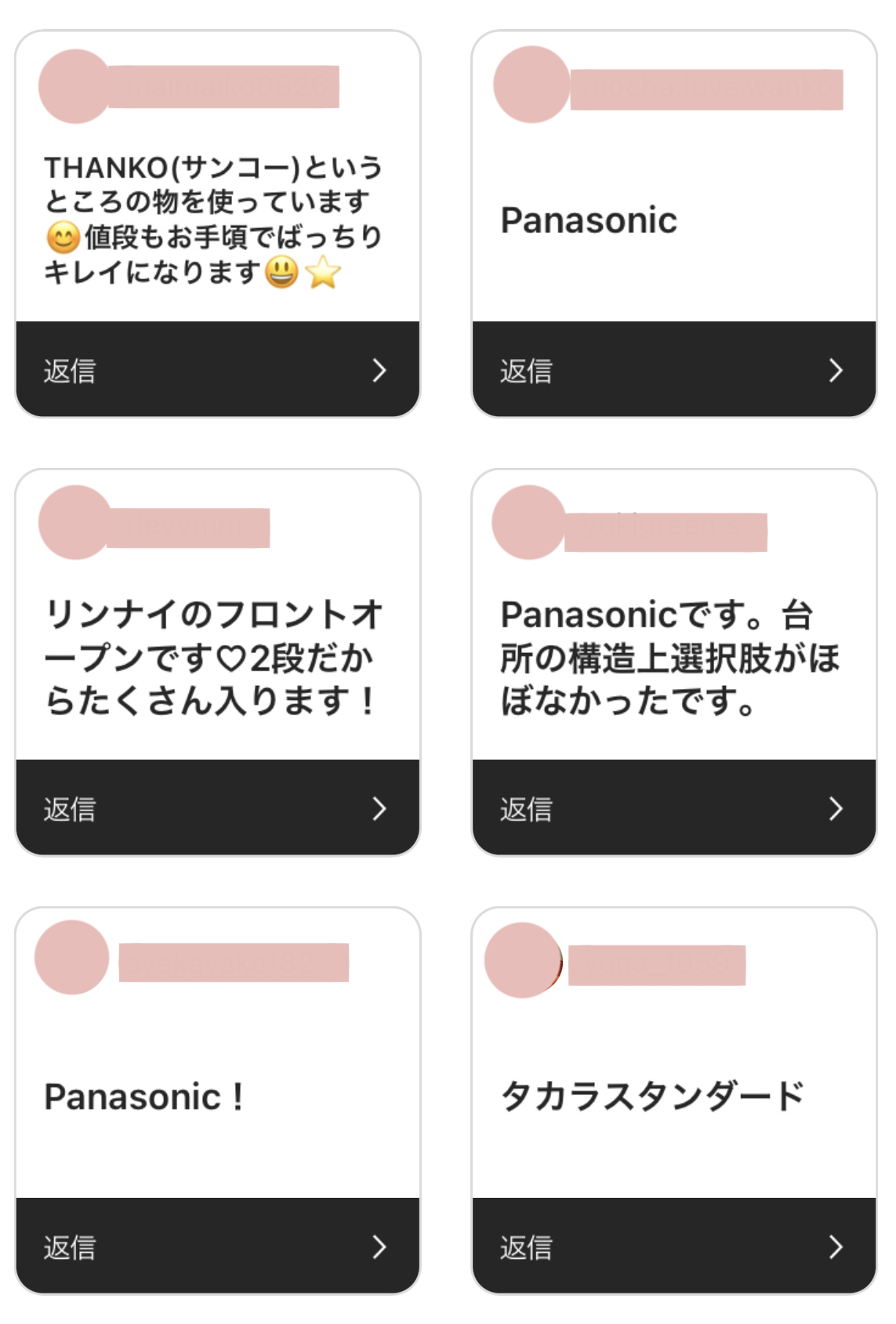The width and height of the screenshot is (896, 1324).
Task: Select the THANKO(サンコー) response text
Action: (x=213, y=219)
